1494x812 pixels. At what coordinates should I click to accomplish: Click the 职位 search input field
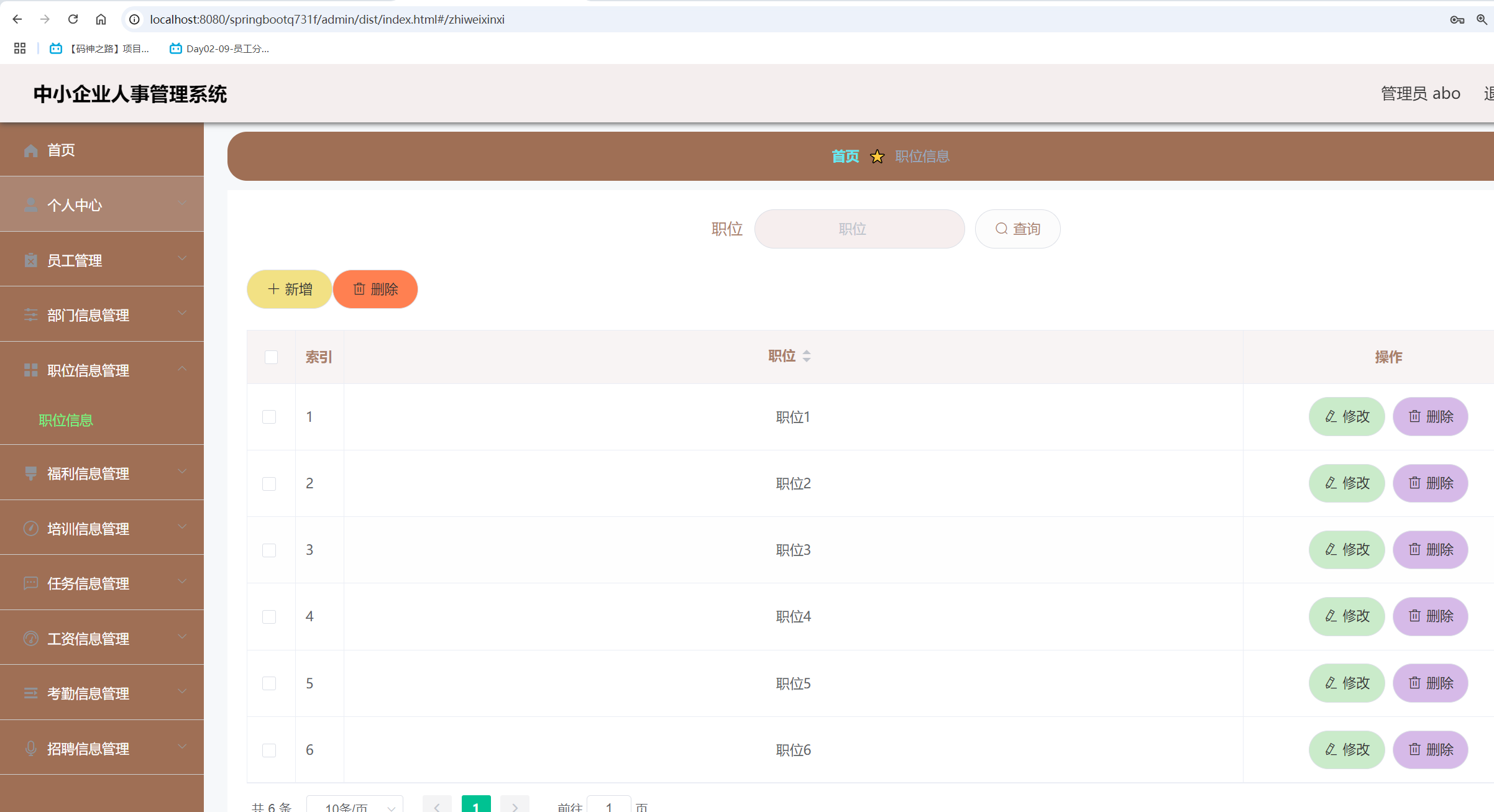(859, 229)
